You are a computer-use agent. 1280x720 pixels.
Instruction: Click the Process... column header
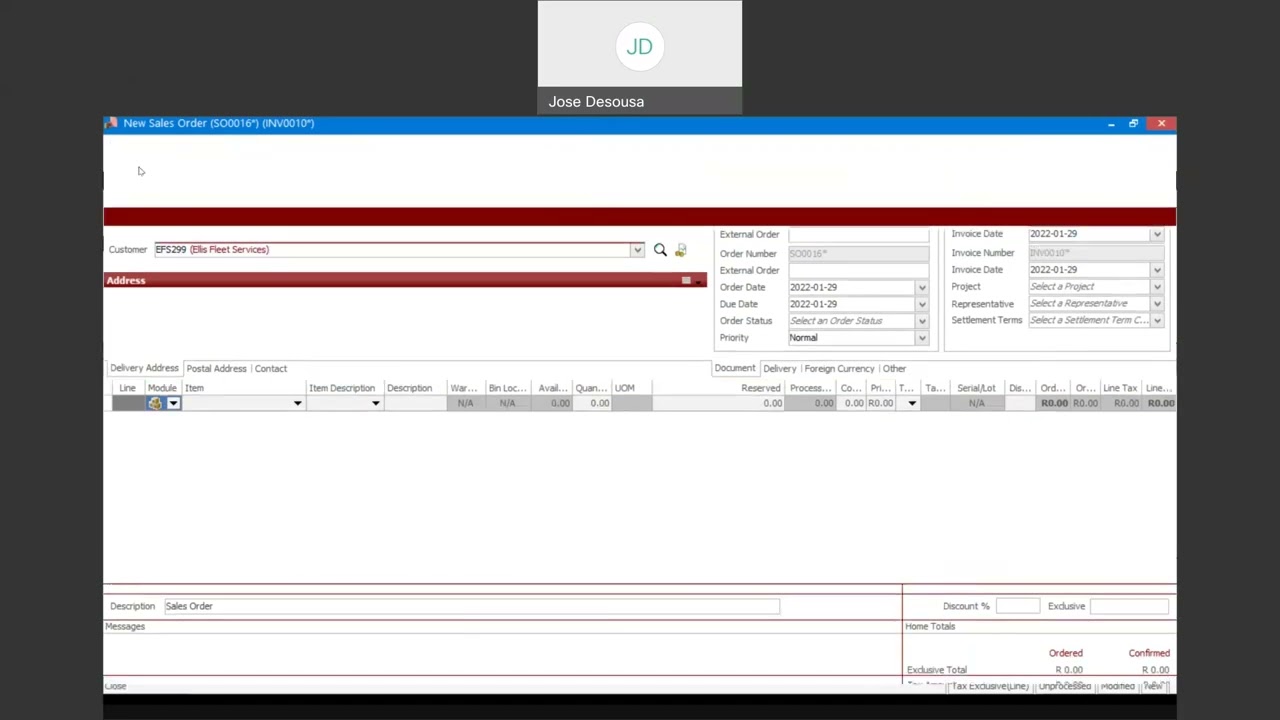810,388
